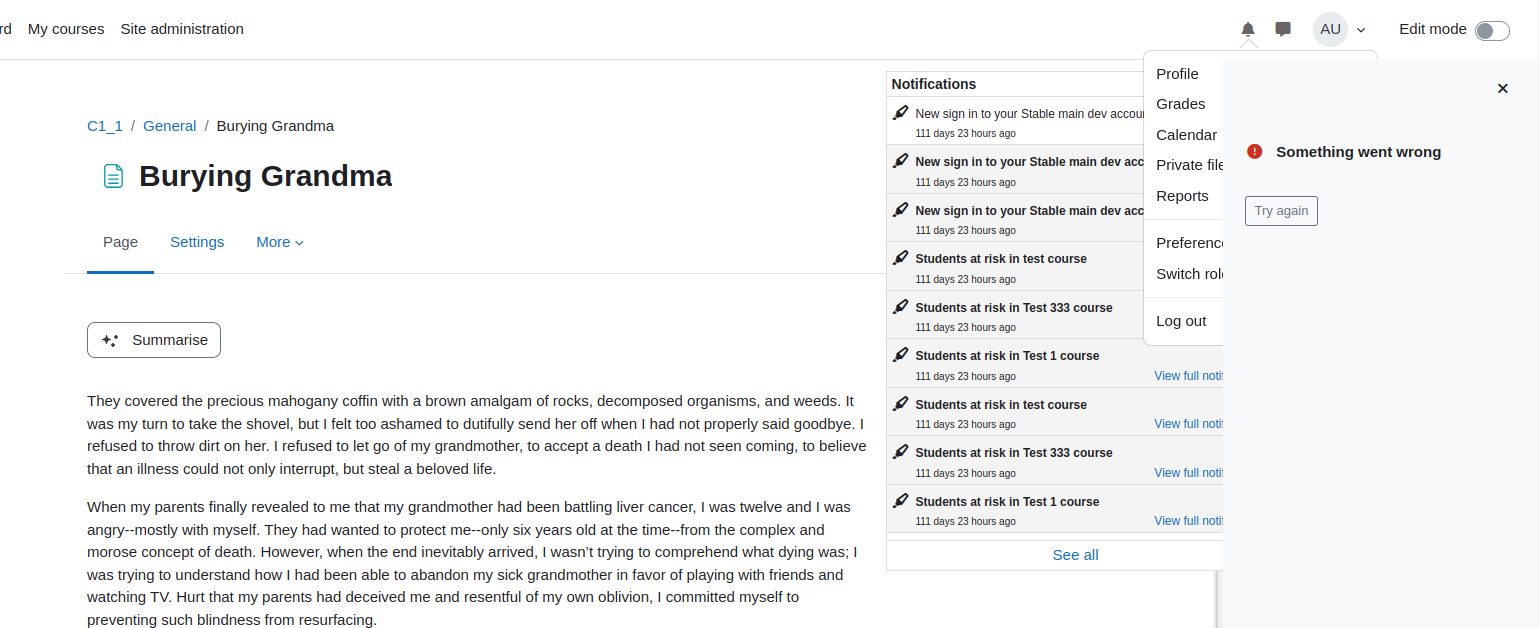
Task: Select the Page tab
Action: click(120, 242)
